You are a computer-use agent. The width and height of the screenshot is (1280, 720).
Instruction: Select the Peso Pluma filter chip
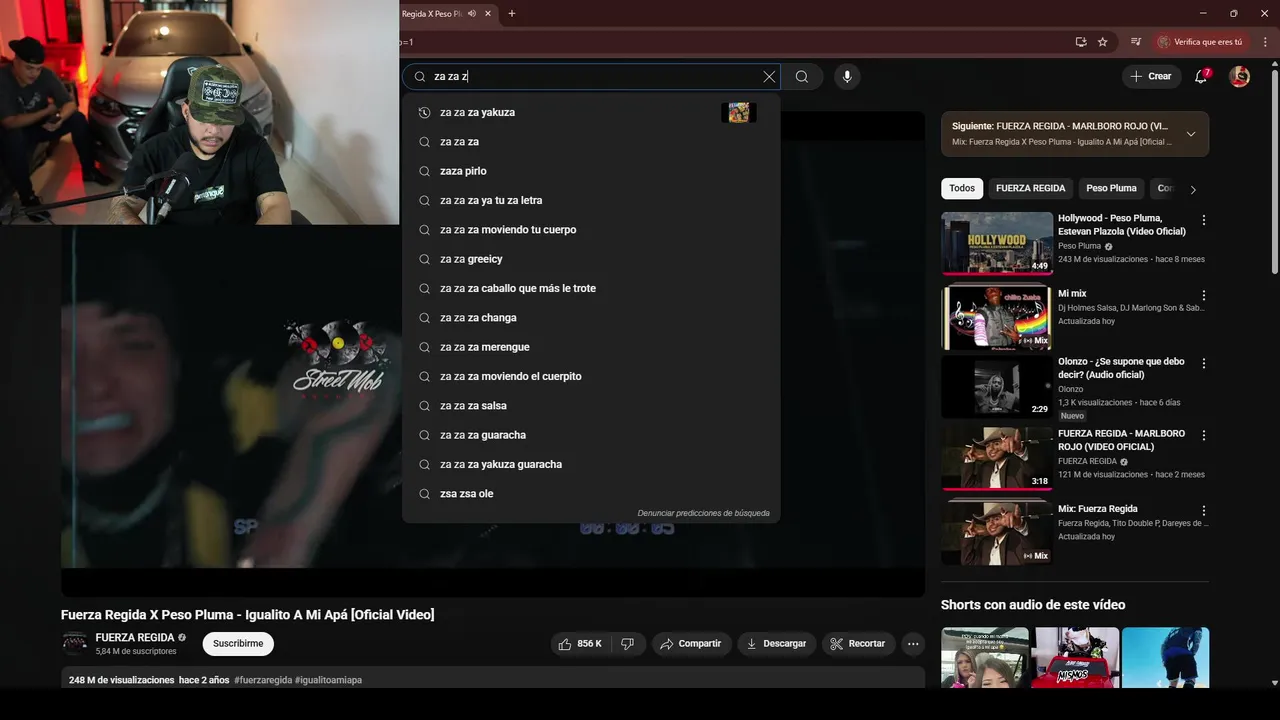tap(1111, 188)
